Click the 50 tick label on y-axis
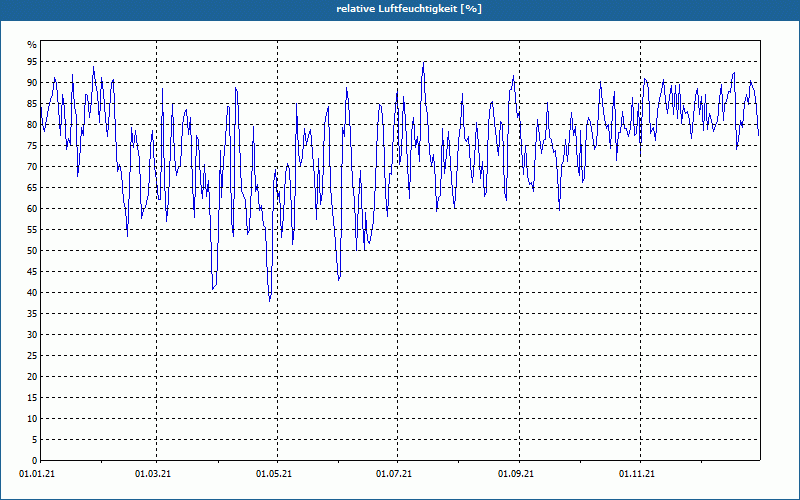Screen dimensions: 800x500 point(31,251)
